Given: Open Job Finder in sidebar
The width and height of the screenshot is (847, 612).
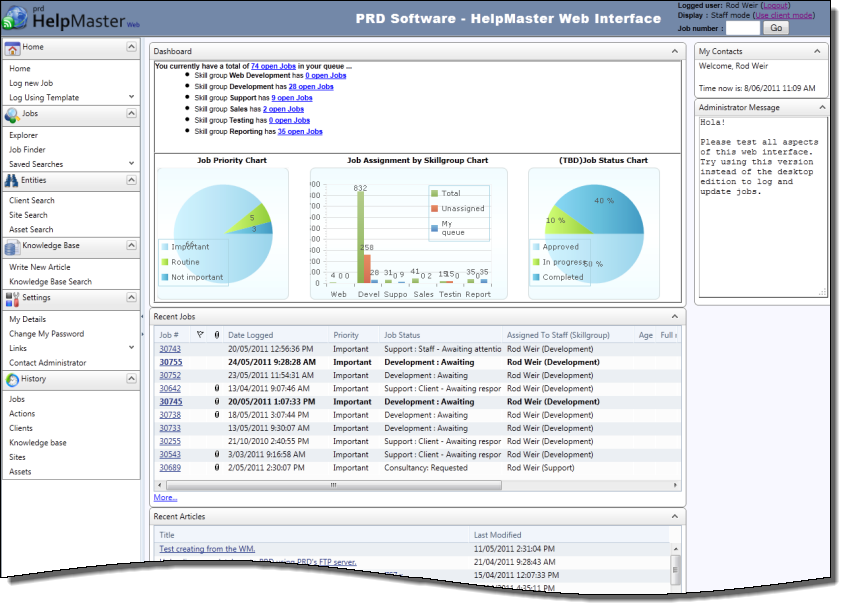Looking at the screenshot, I should pos(27,150).
